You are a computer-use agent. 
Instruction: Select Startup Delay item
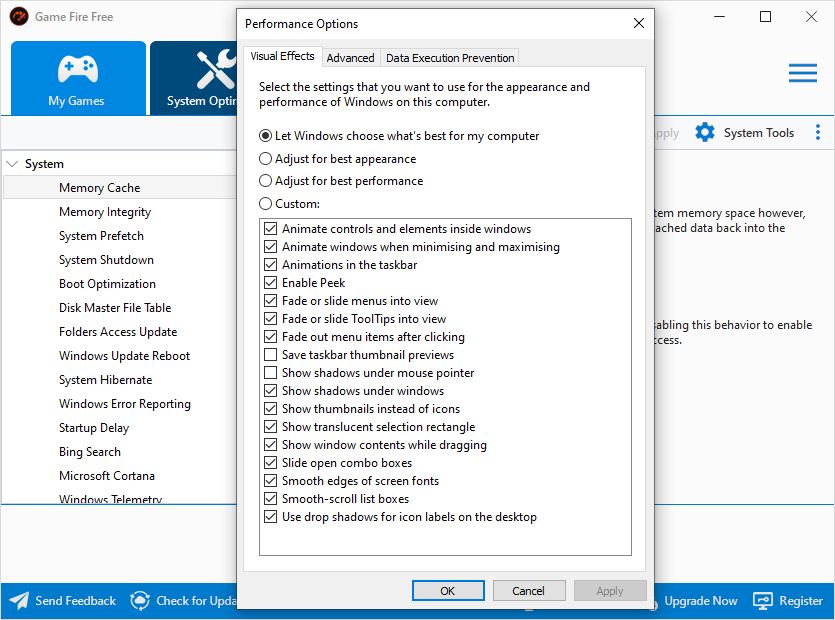click(94, 428)
